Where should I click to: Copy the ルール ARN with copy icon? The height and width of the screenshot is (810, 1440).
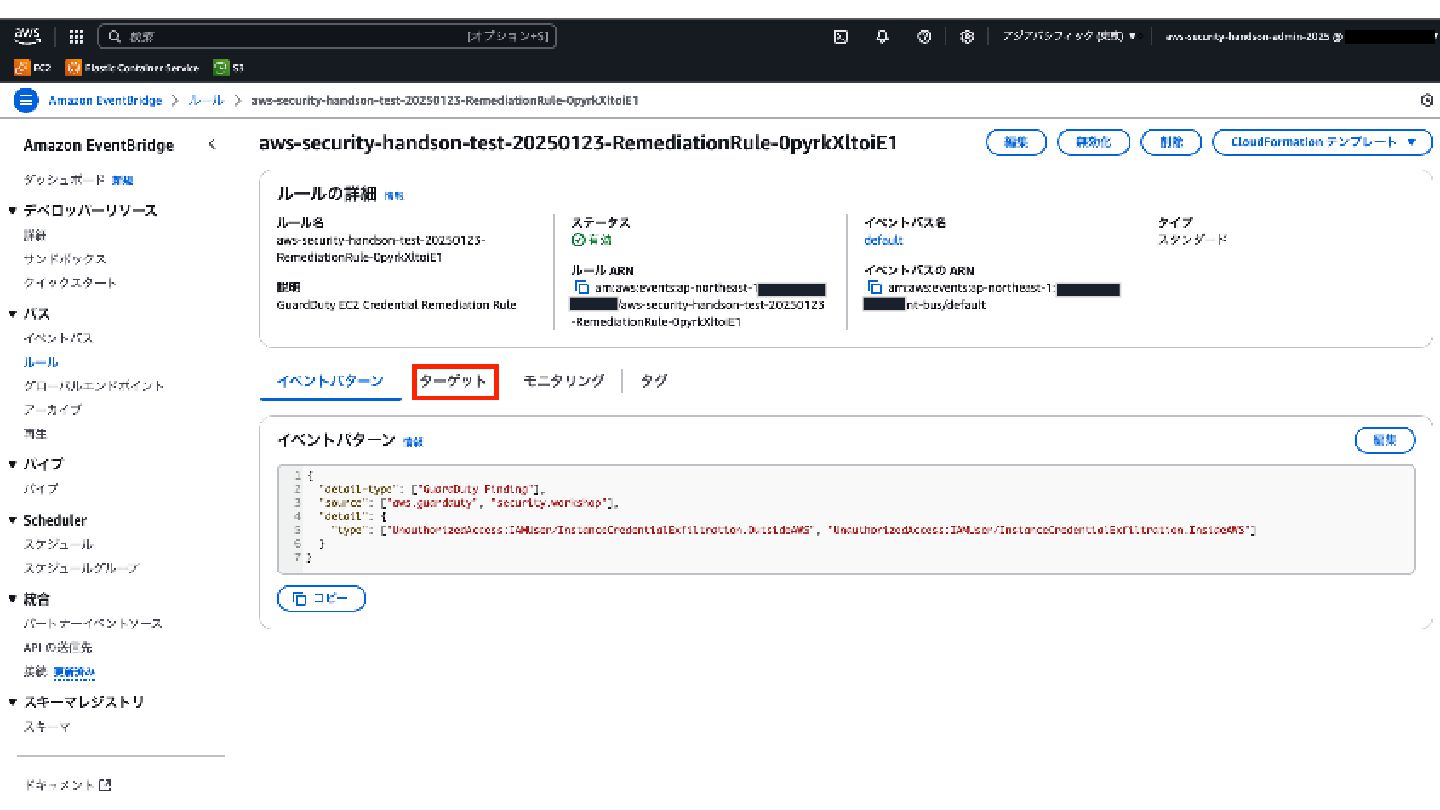pyautogui.click(x=582, y=287)
